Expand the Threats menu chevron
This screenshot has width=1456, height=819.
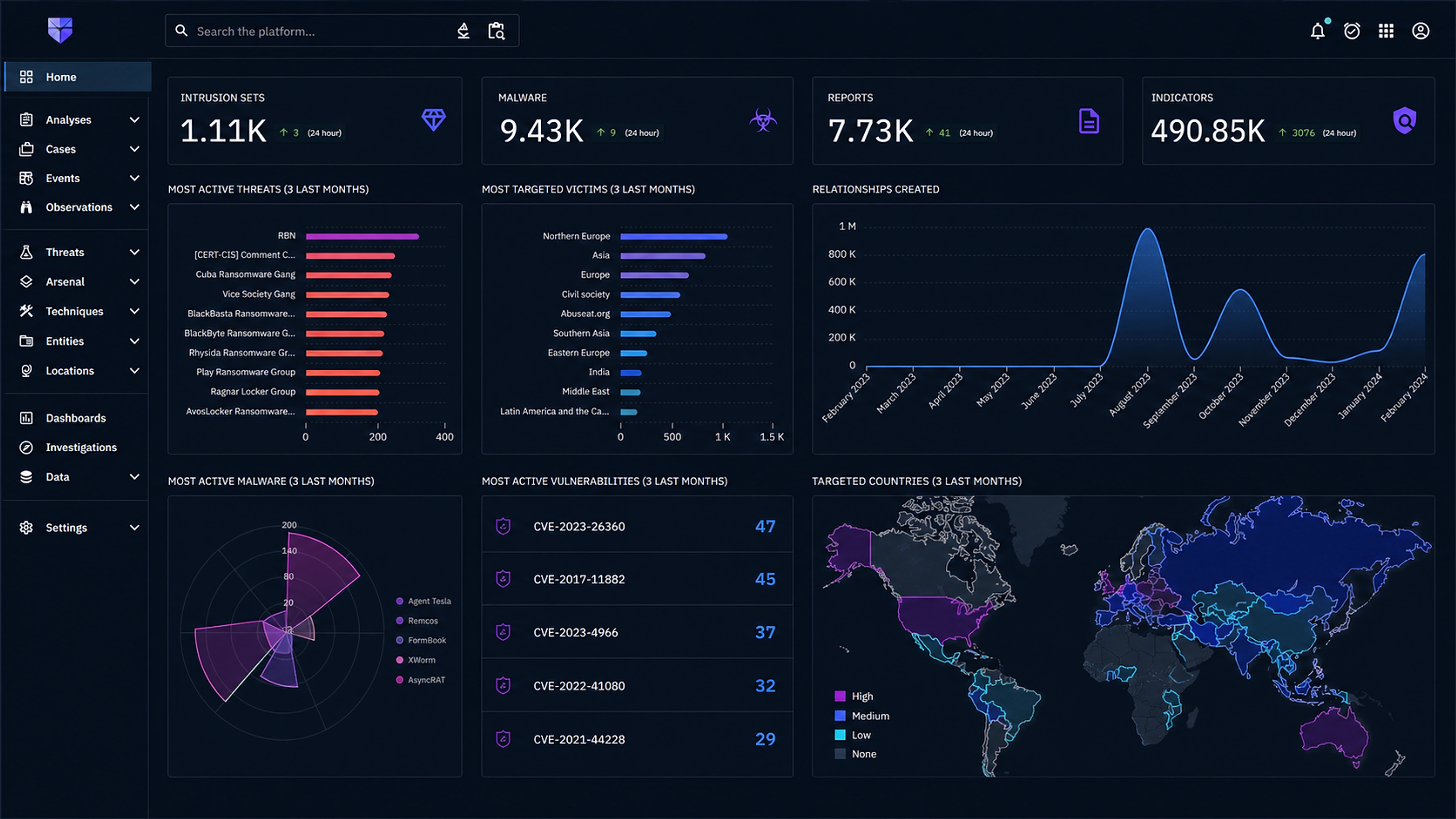pos(135,252)
